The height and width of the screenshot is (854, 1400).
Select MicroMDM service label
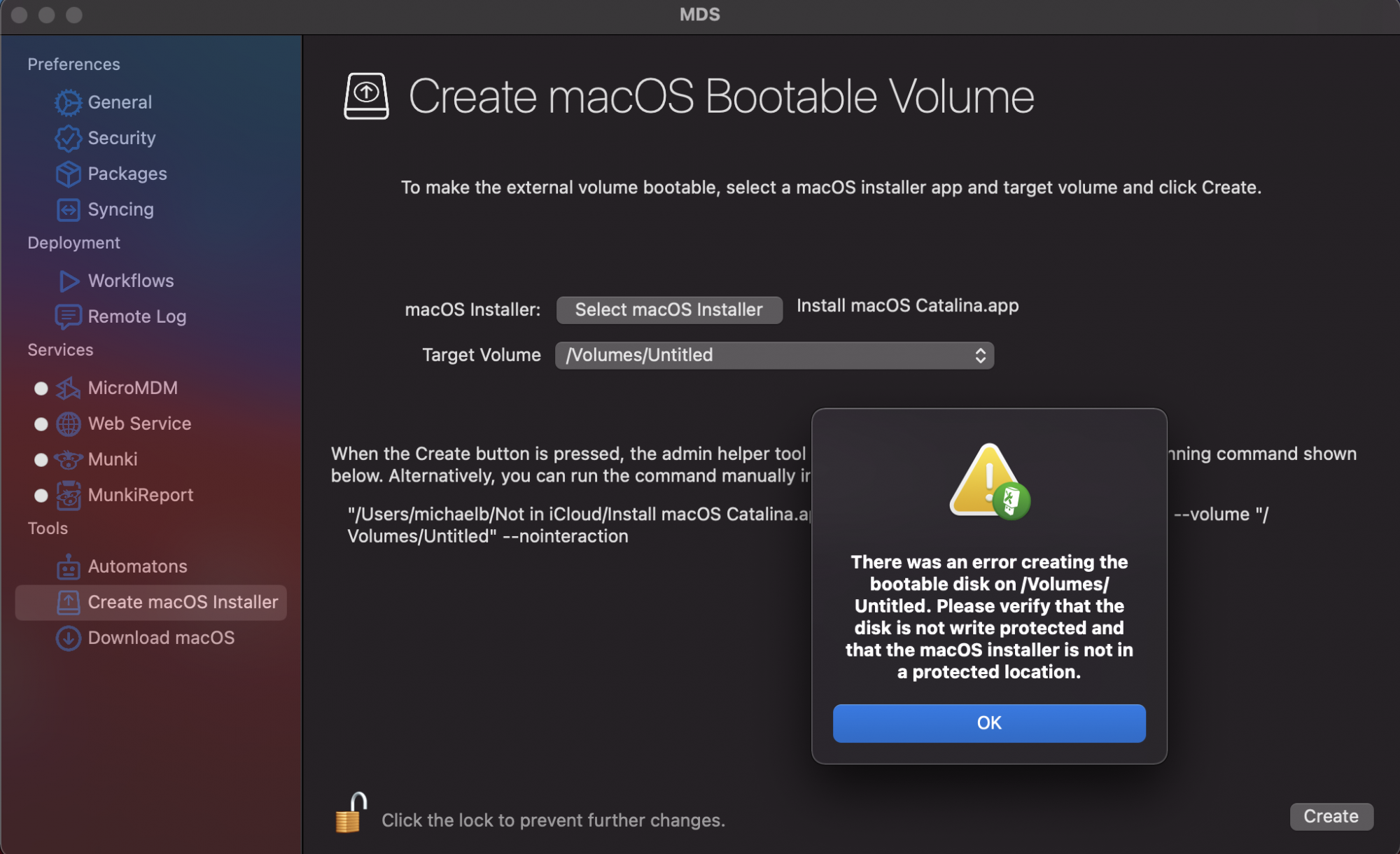(x=133, y=388)
